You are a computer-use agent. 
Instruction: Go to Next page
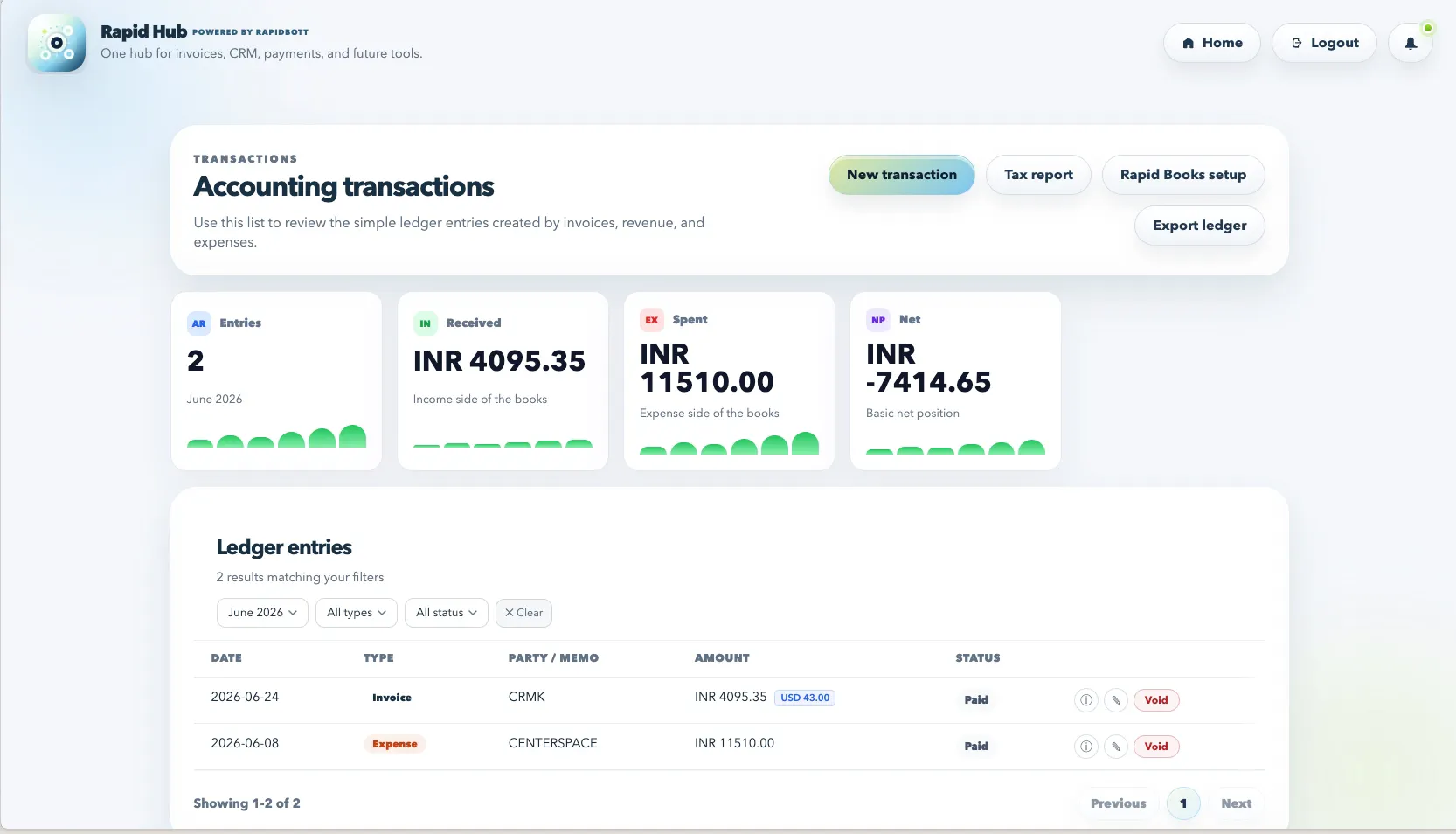coord(1237,803)
